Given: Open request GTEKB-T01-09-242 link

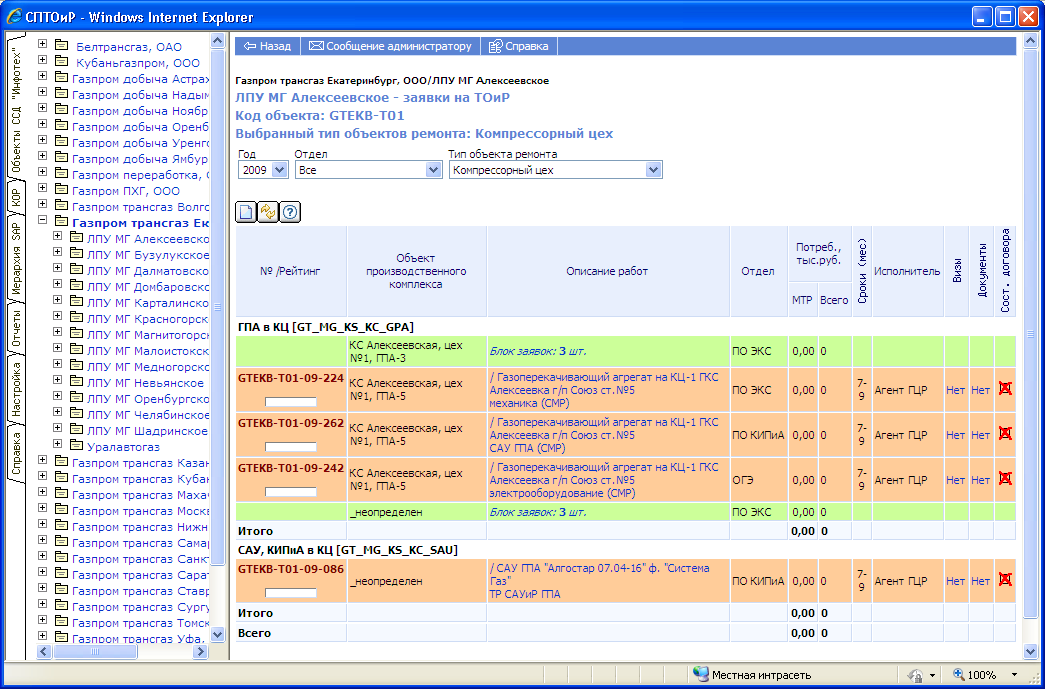Looking at the screenshot, I should point(291,468).
